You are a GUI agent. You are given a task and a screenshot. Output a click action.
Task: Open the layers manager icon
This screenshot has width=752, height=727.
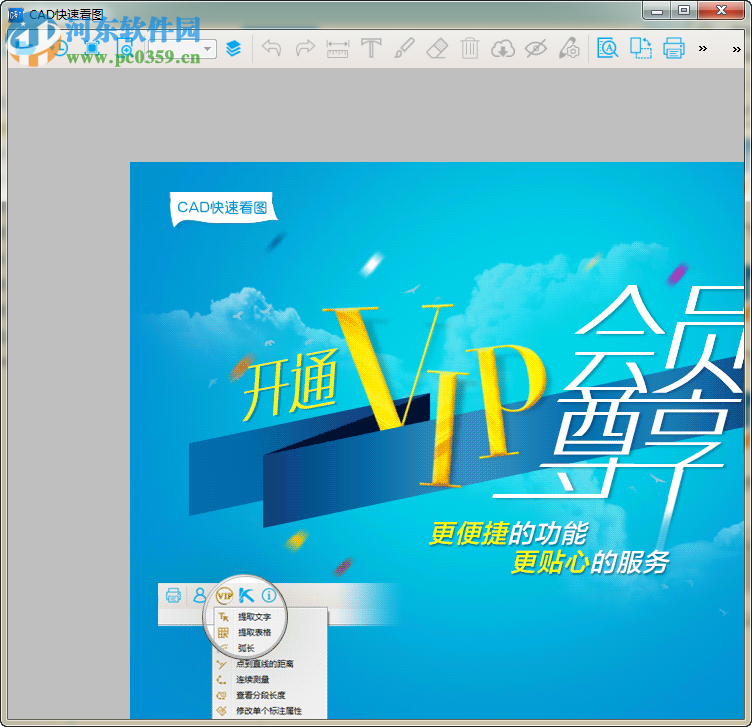[x=233, y=48]
